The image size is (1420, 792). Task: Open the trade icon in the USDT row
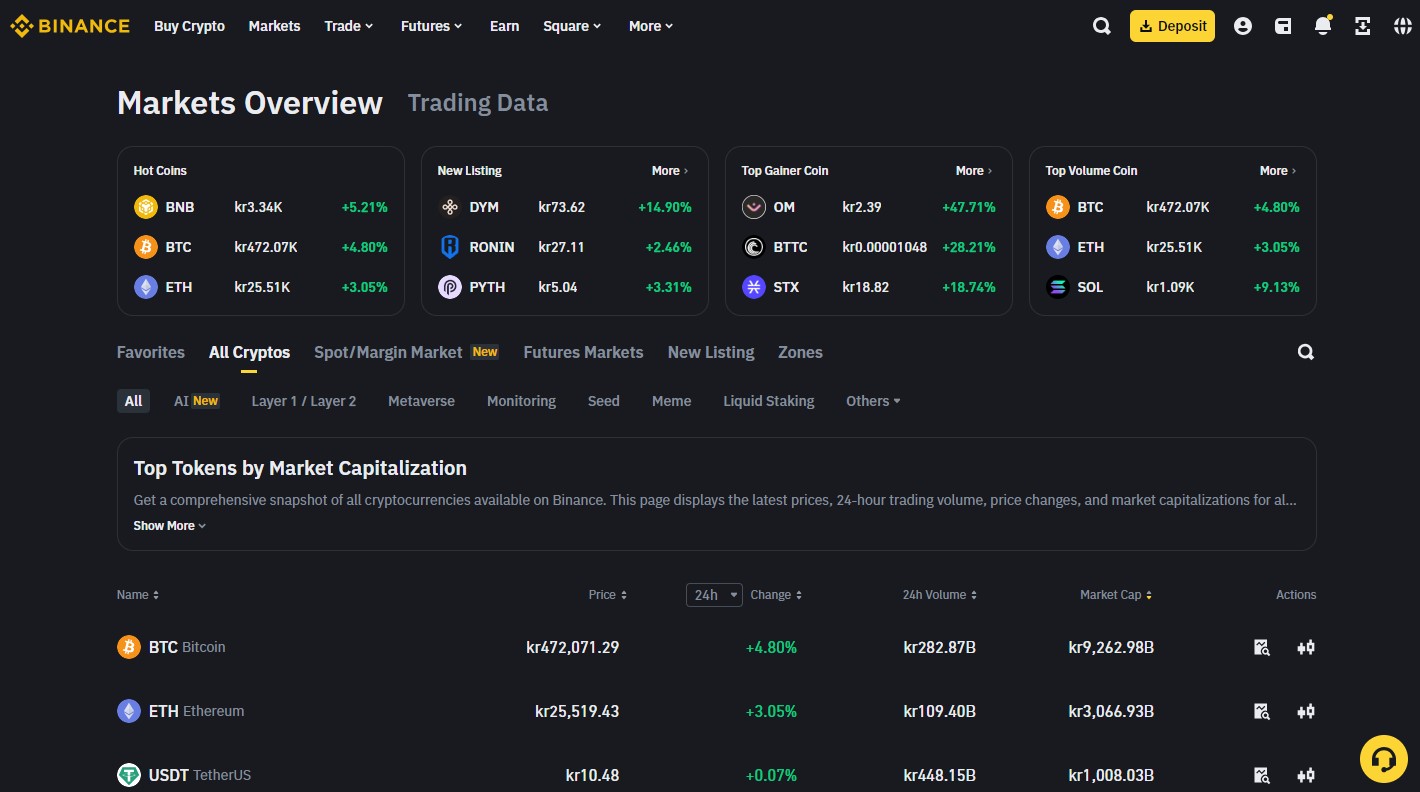1306,775
